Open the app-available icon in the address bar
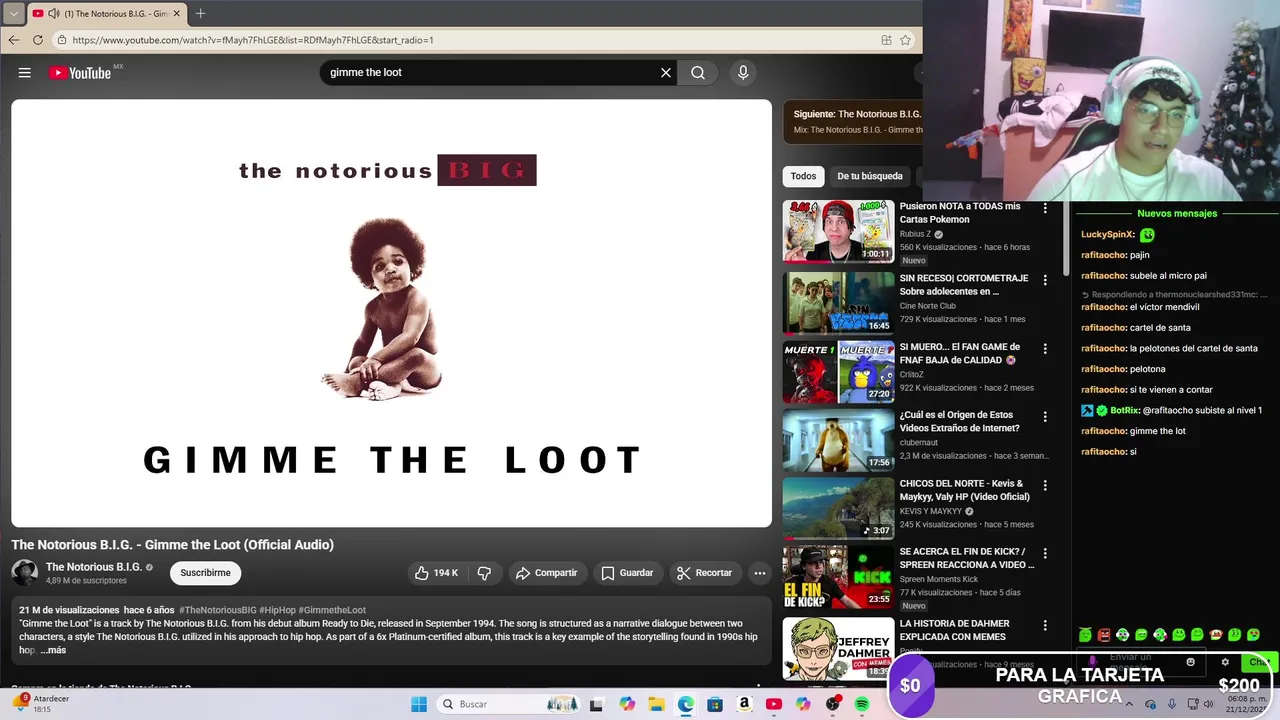 (886, 40)
